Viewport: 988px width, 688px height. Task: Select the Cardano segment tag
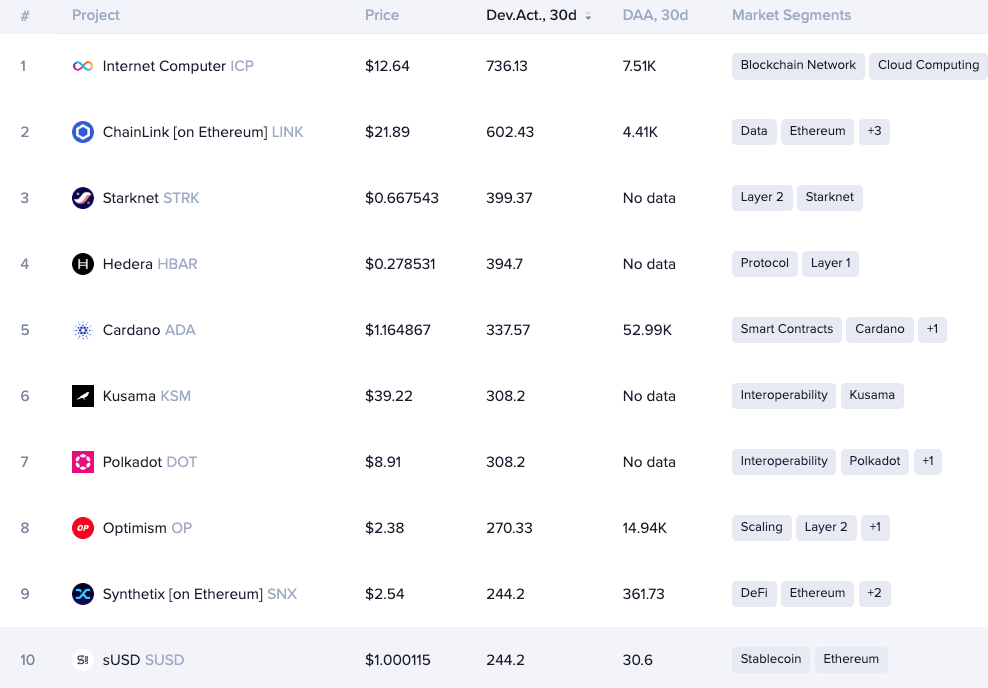point(880,330)
